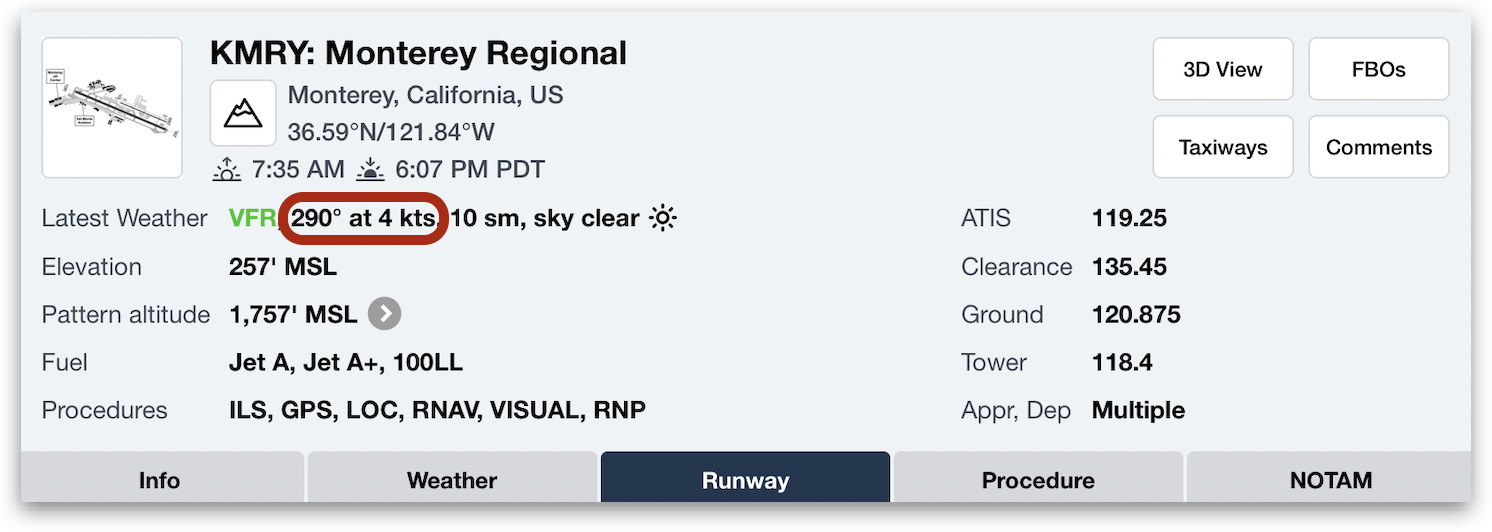Open the 3D View button
This screenshot has width=1492, height=532.
1223,69
